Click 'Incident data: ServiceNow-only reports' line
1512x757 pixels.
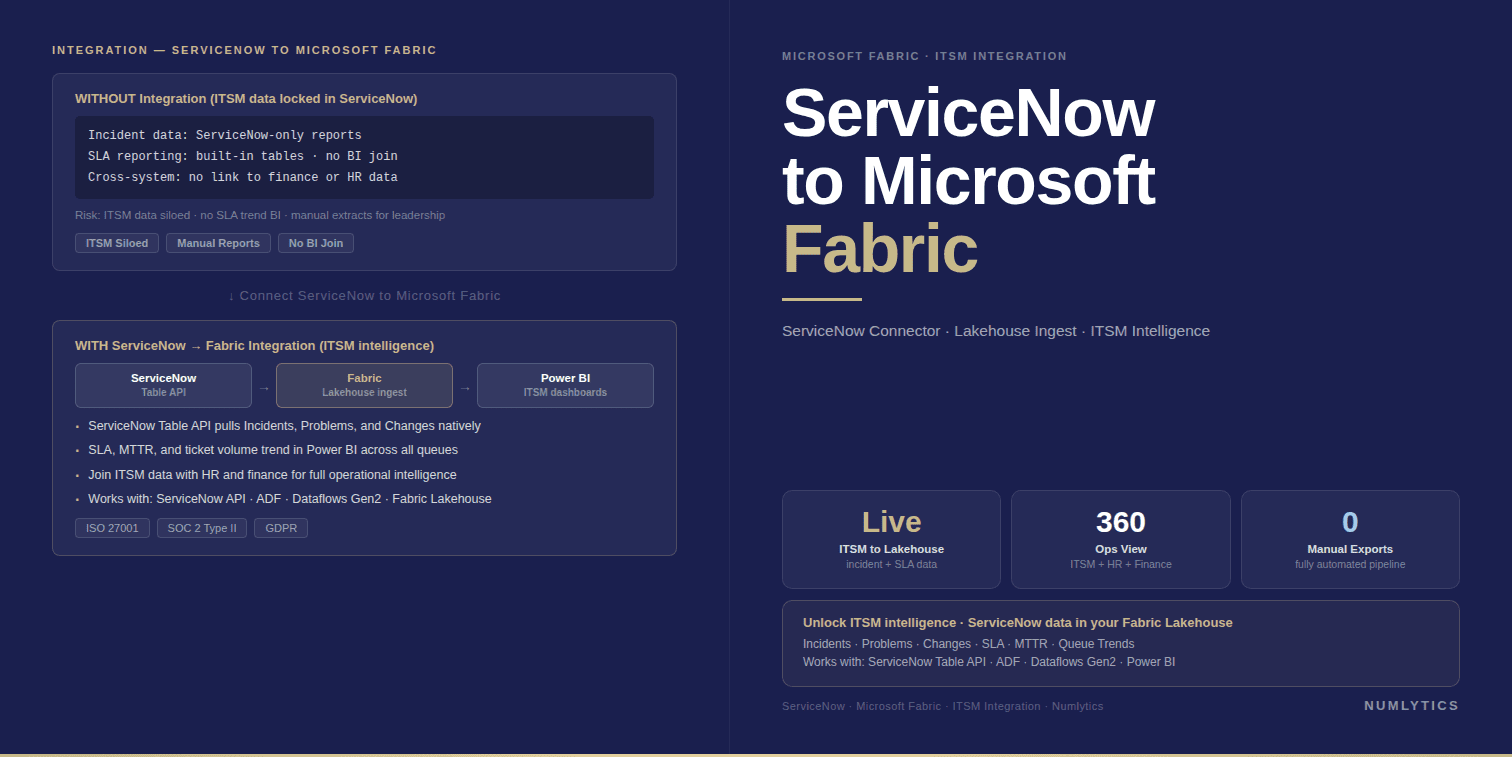pos(225,135)
